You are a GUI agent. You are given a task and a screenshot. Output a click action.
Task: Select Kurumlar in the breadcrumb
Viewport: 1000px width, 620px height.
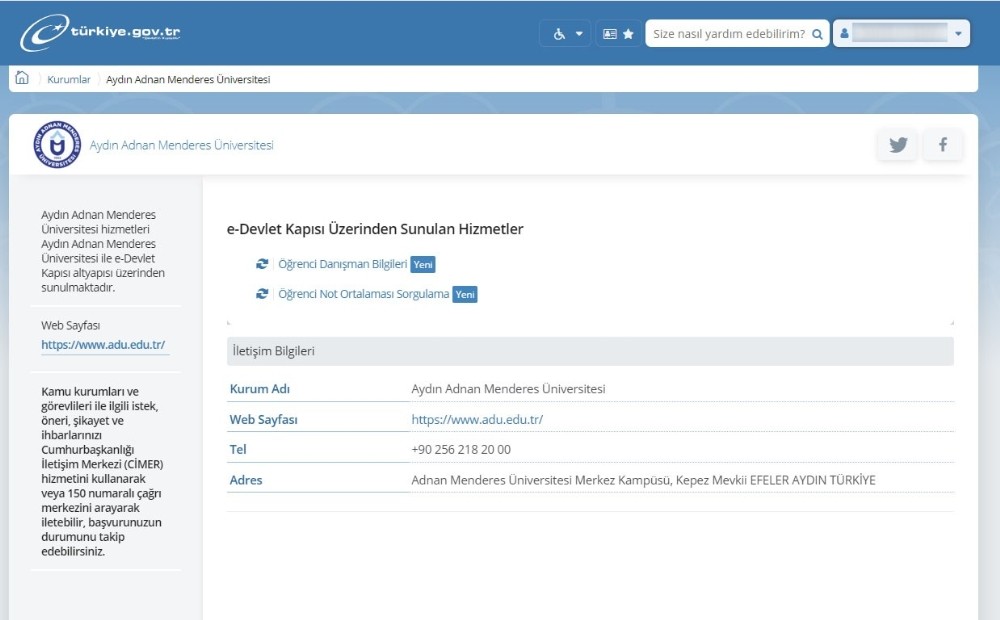67,79
